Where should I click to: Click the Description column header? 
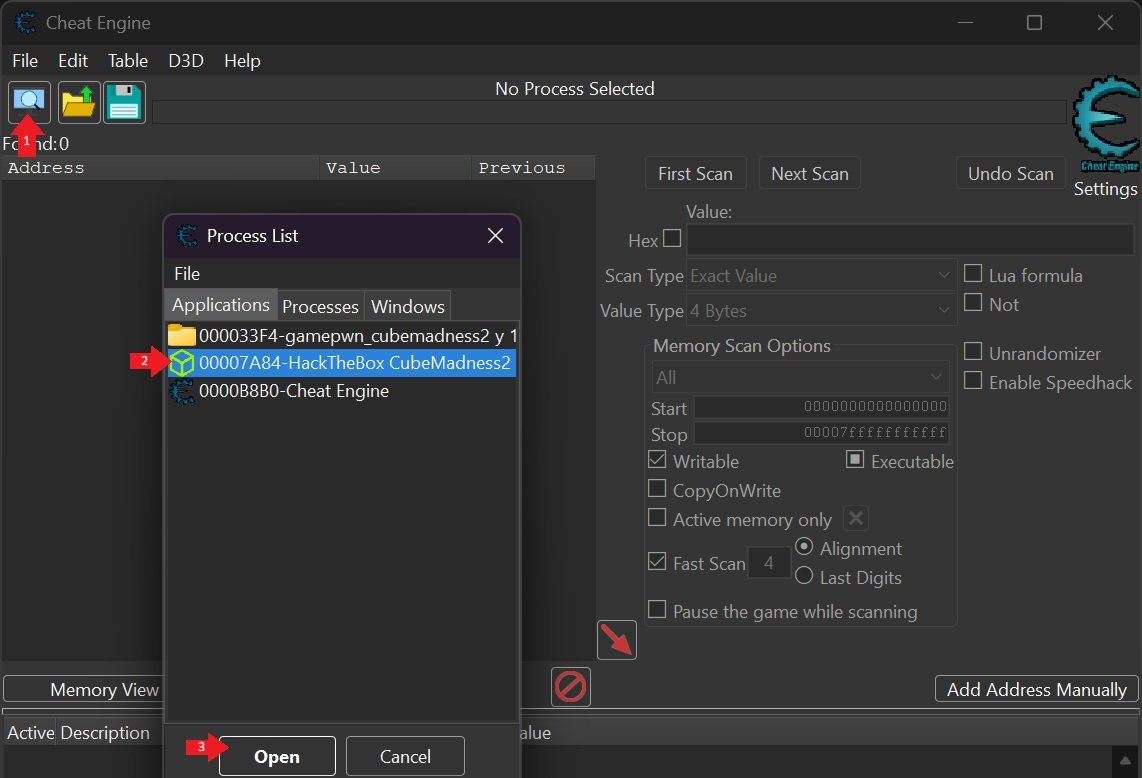[x=110, y=733]
